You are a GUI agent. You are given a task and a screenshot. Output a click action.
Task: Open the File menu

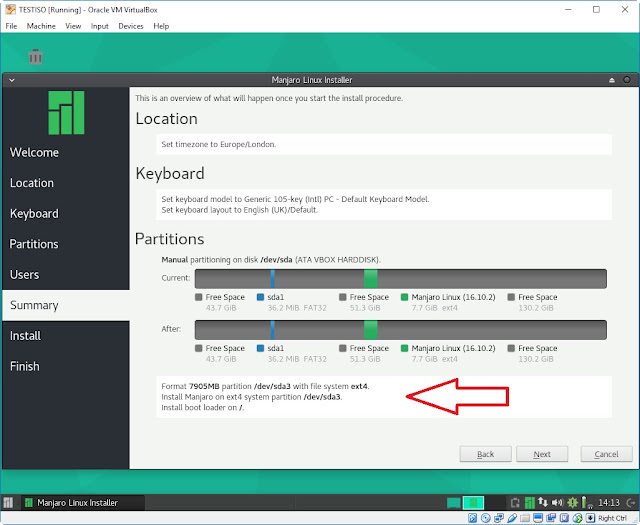coord(11,26)
